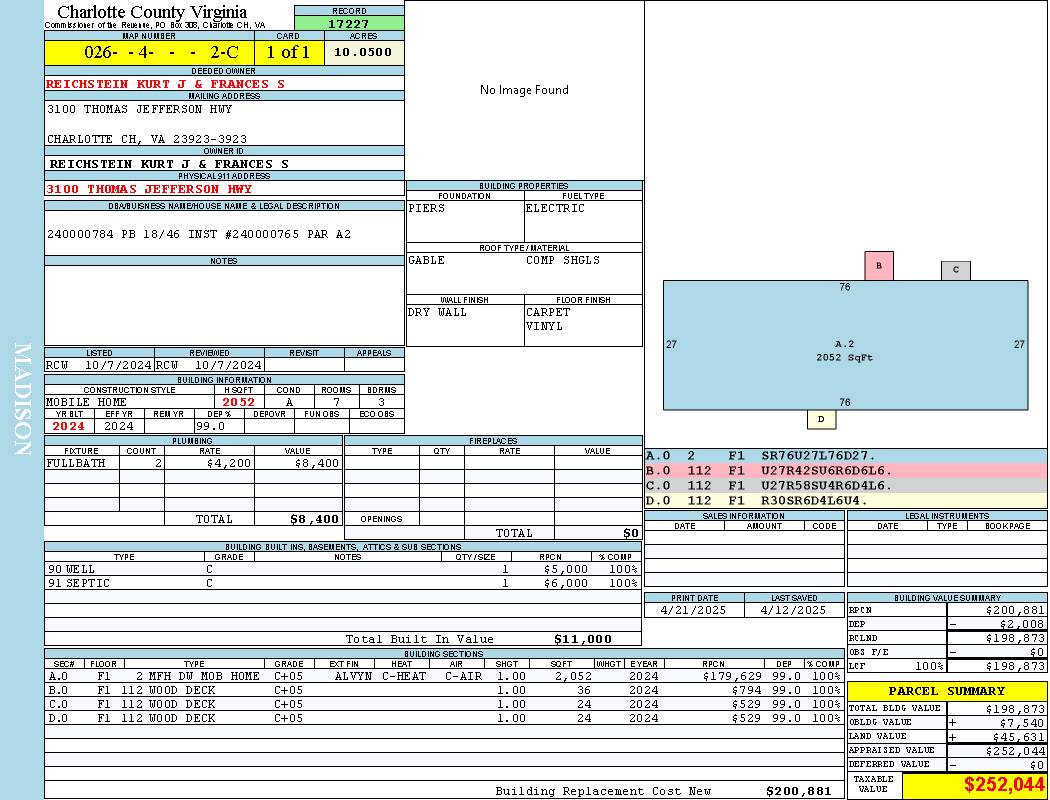Click yellow D section in sketch
1050x800 pixels.
822,420
